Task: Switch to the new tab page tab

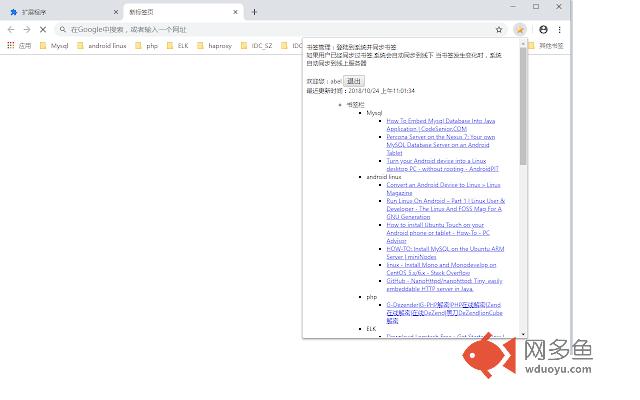Action: coord(183,12)
